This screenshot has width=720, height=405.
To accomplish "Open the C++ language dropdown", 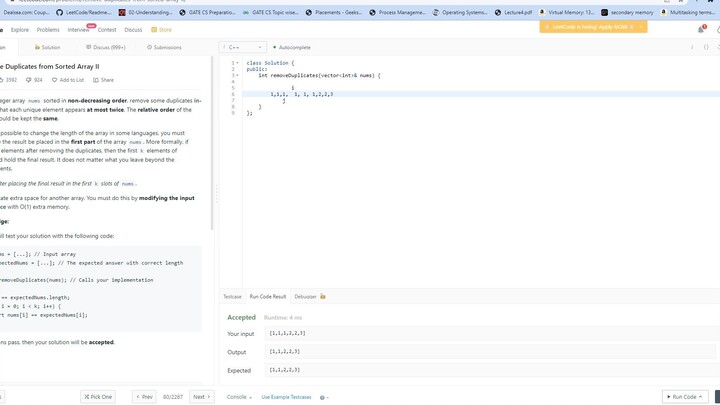I will pyautogui.click(x=242, y=47).
